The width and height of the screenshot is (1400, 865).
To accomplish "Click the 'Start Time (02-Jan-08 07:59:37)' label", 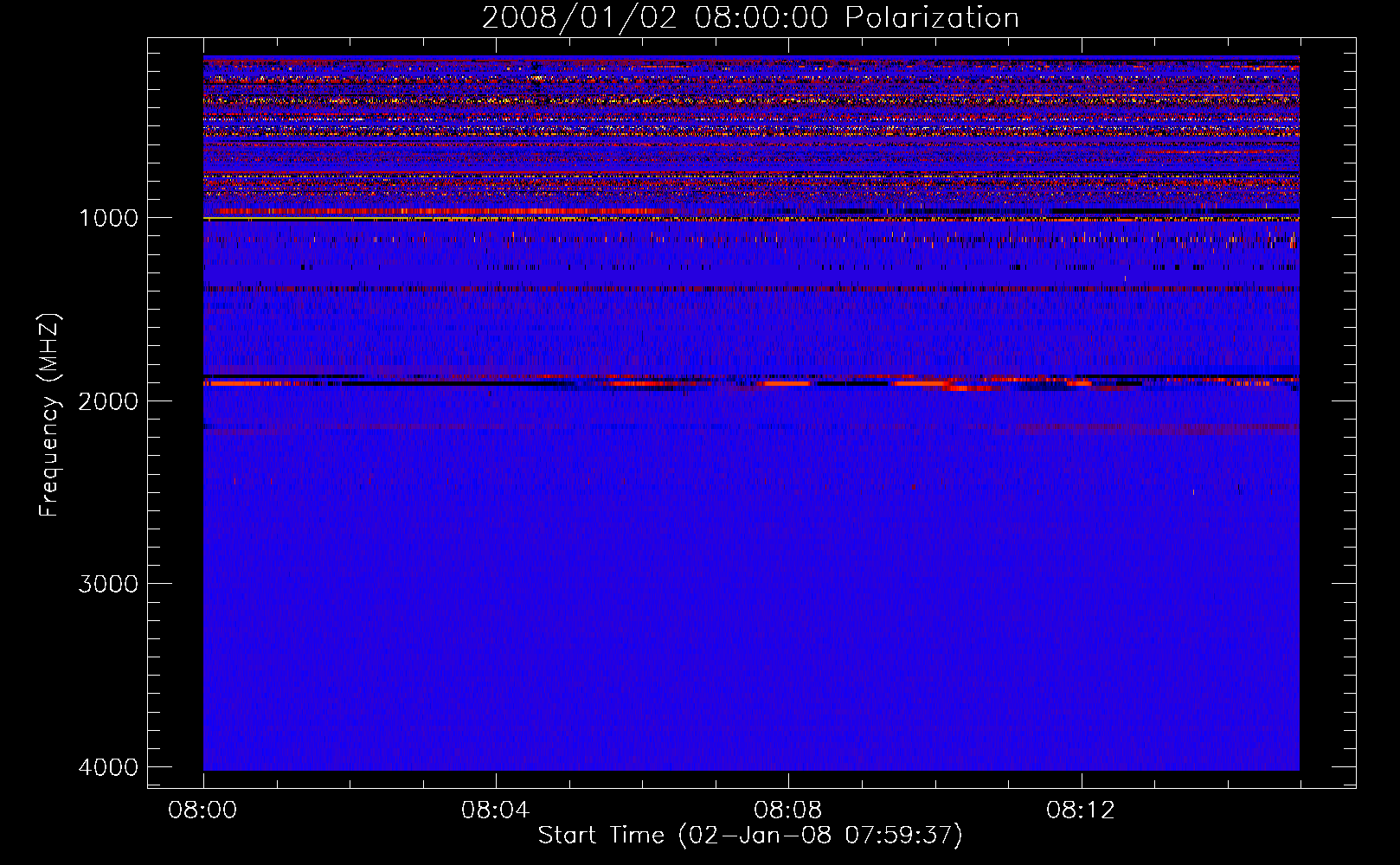I will point(750,836).
